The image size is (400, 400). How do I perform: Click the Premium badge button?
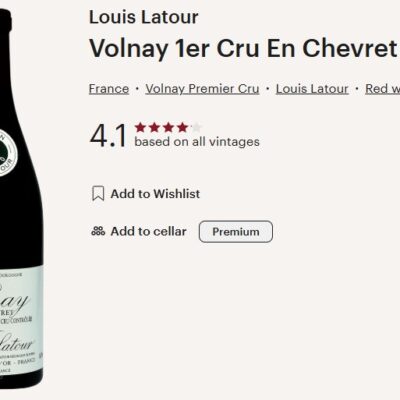point(236,231)
